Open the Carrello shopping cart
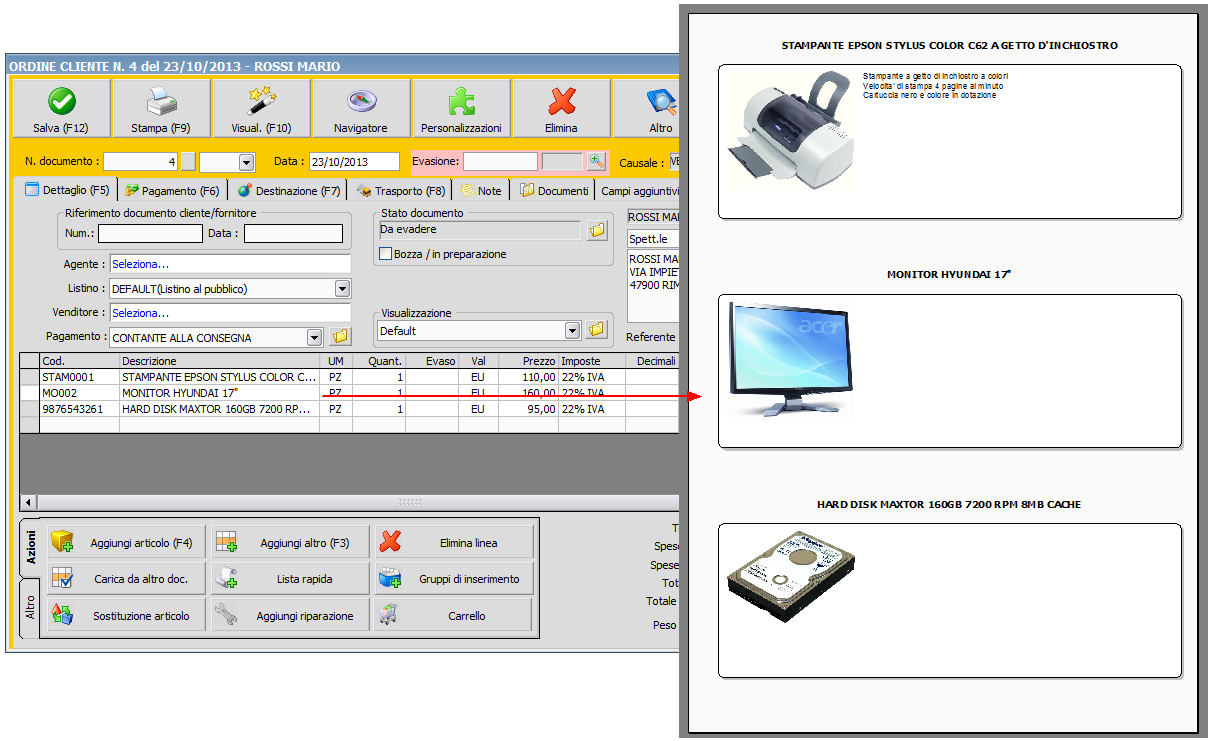Viewport: 1211px width, 741px height. 454,615
